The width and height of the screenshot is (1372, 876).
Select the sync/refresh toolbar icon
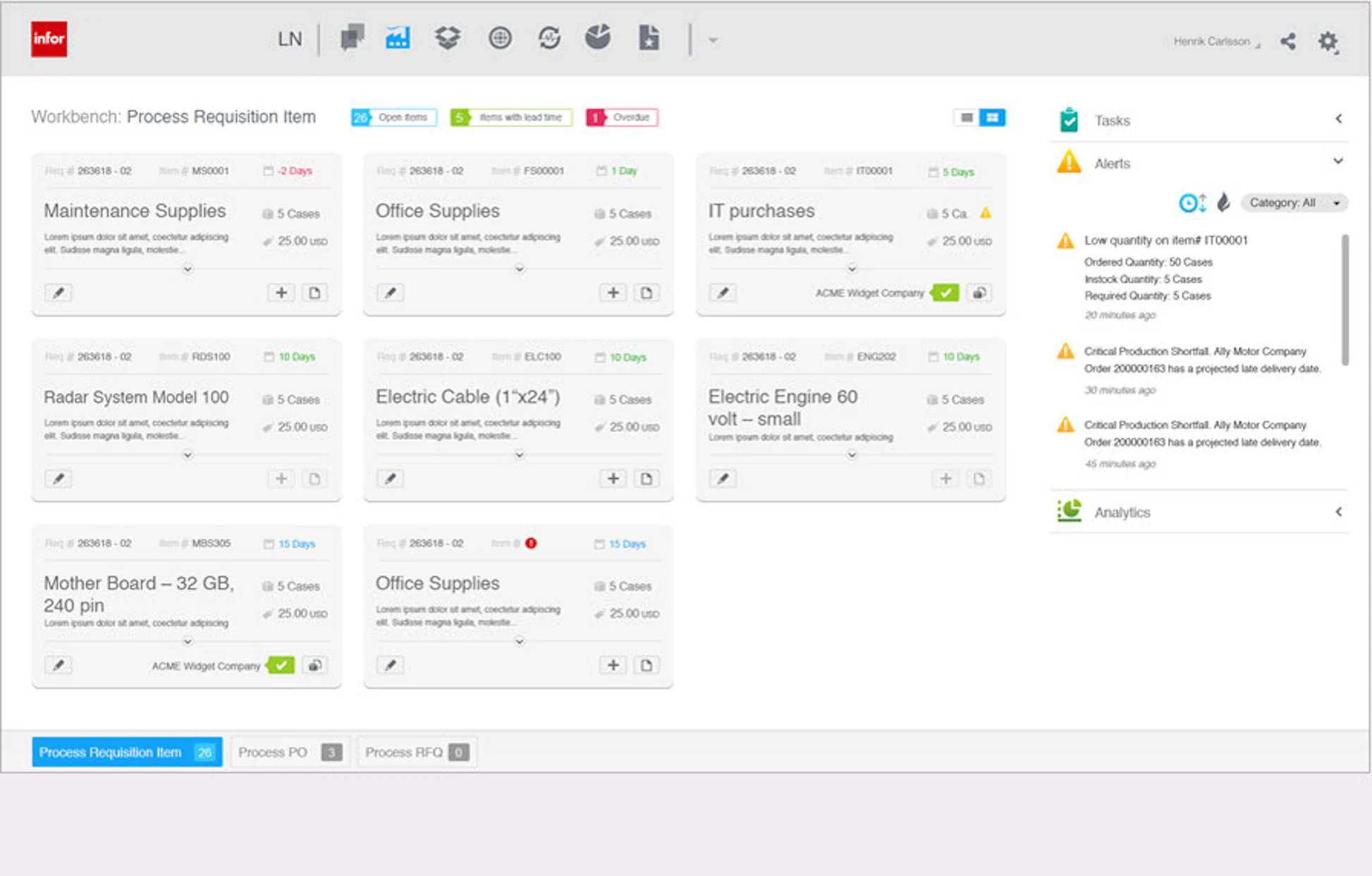coord(549,39)
